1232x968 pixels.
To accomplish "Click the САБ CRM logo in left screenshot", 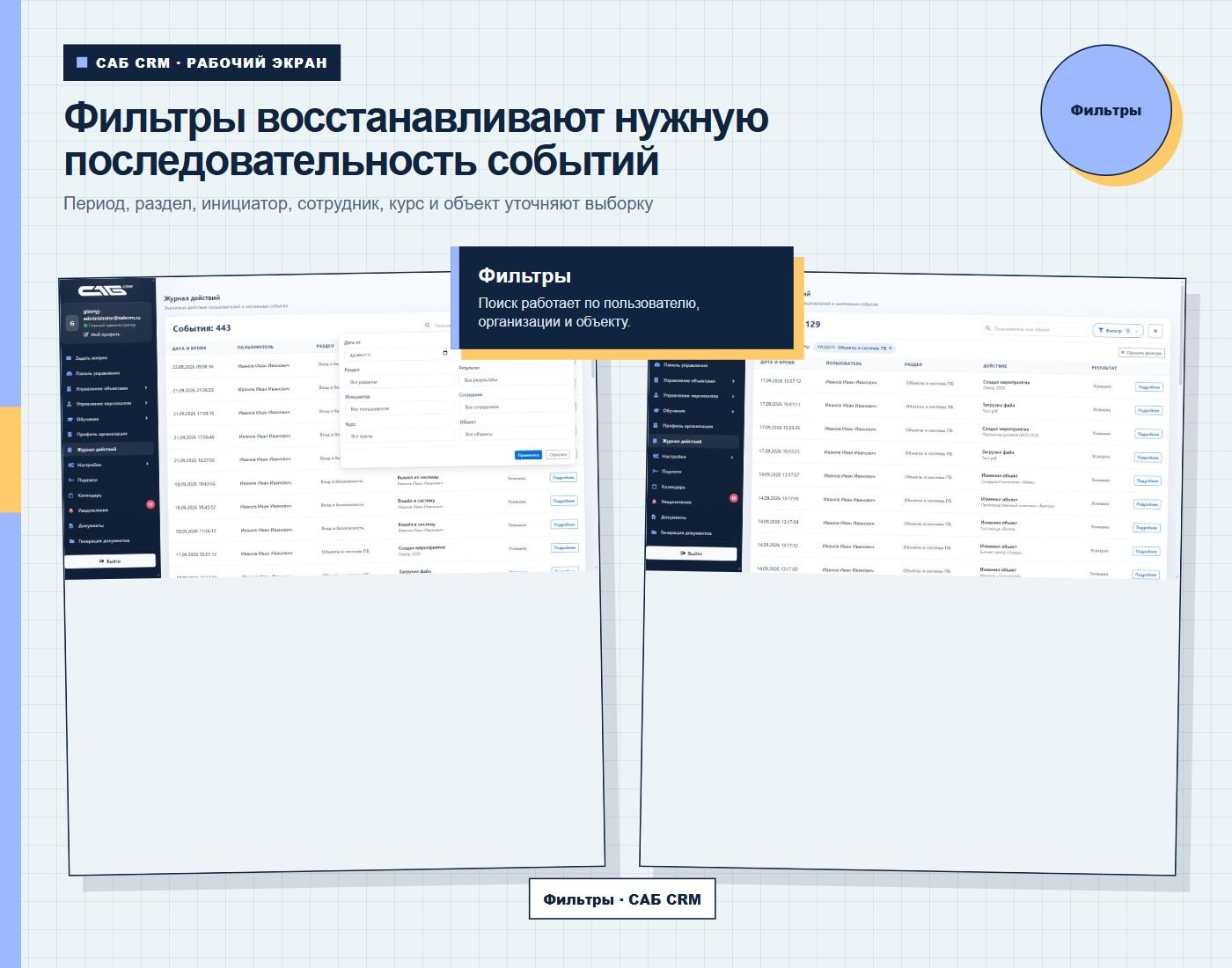I will pyautogui.click(x=106, y=290).
